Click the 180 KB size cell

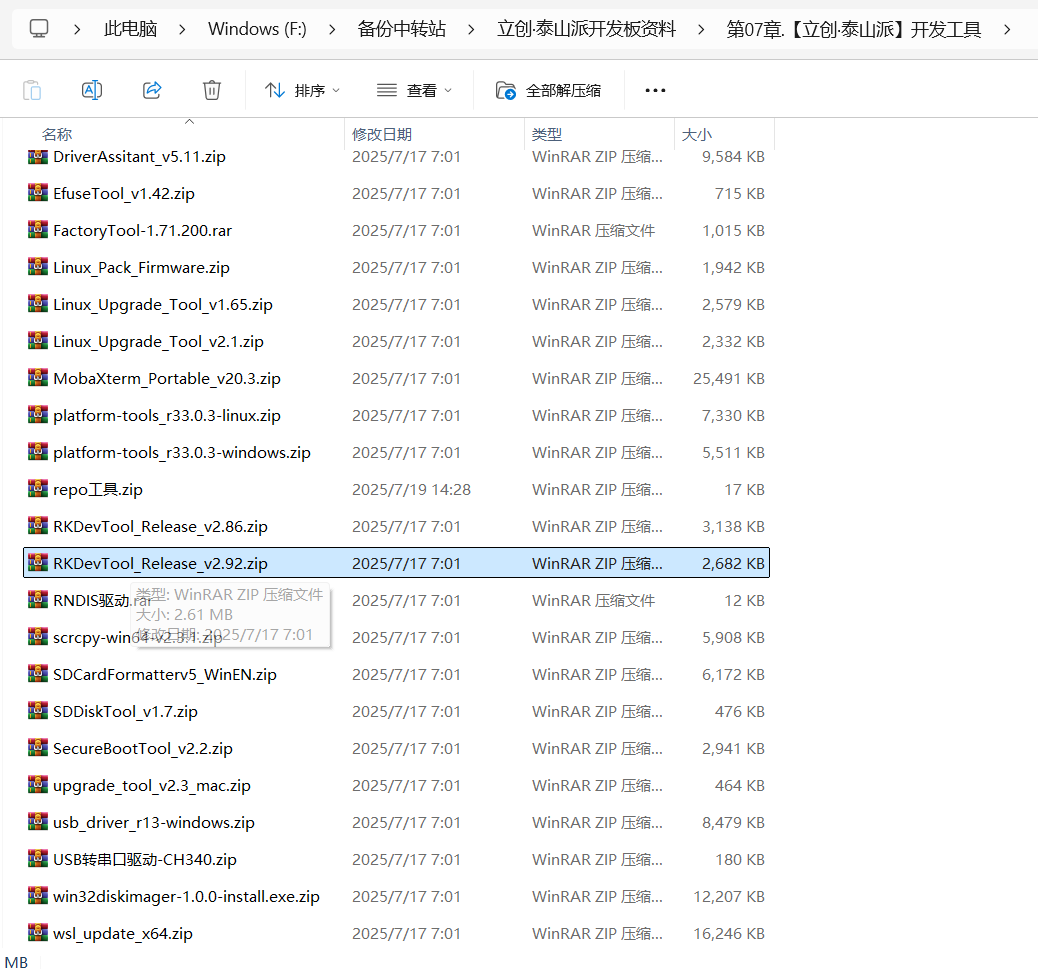[x=740, y=859]
